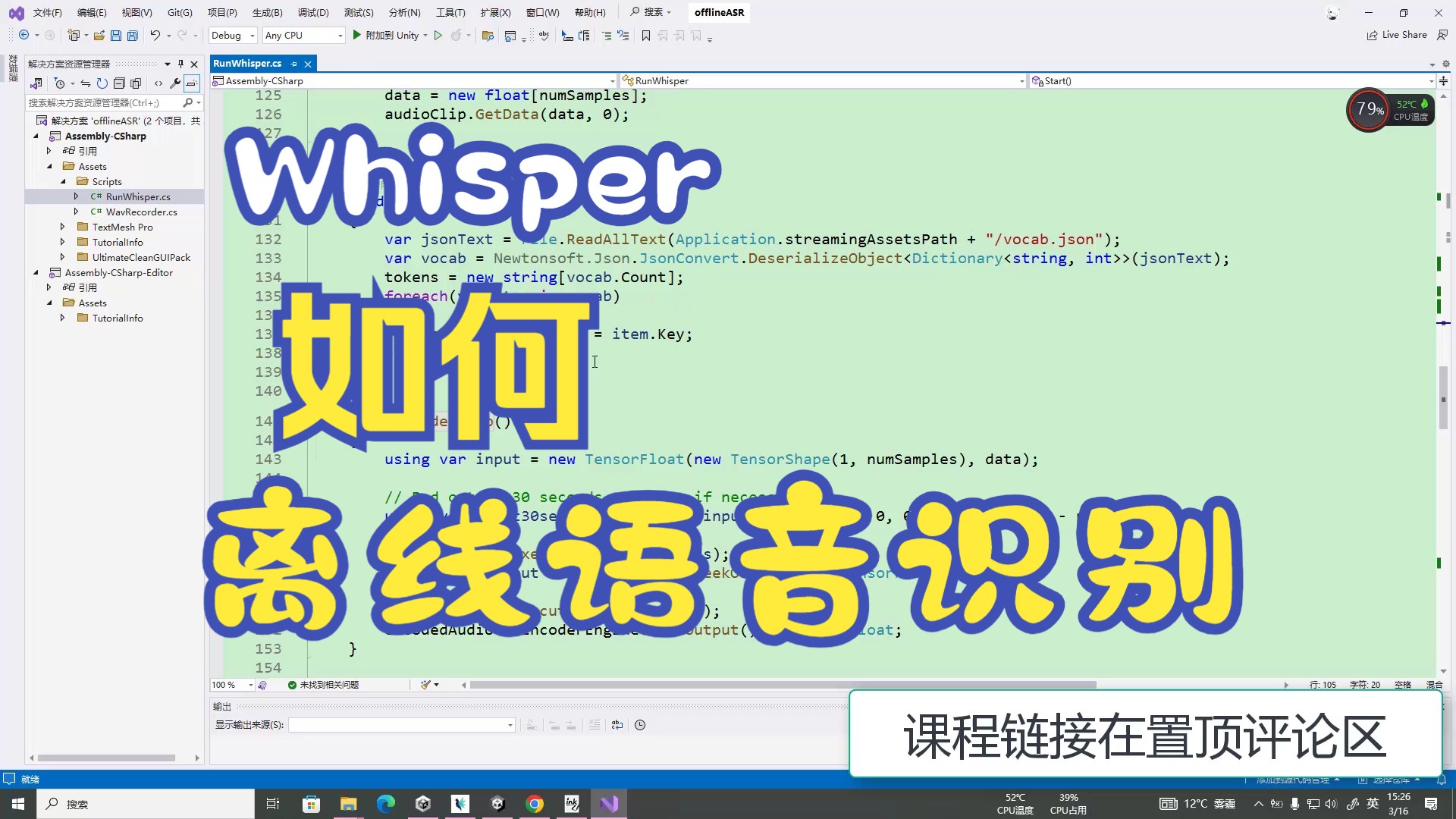Open the Git(G) menu

point(180,12)
